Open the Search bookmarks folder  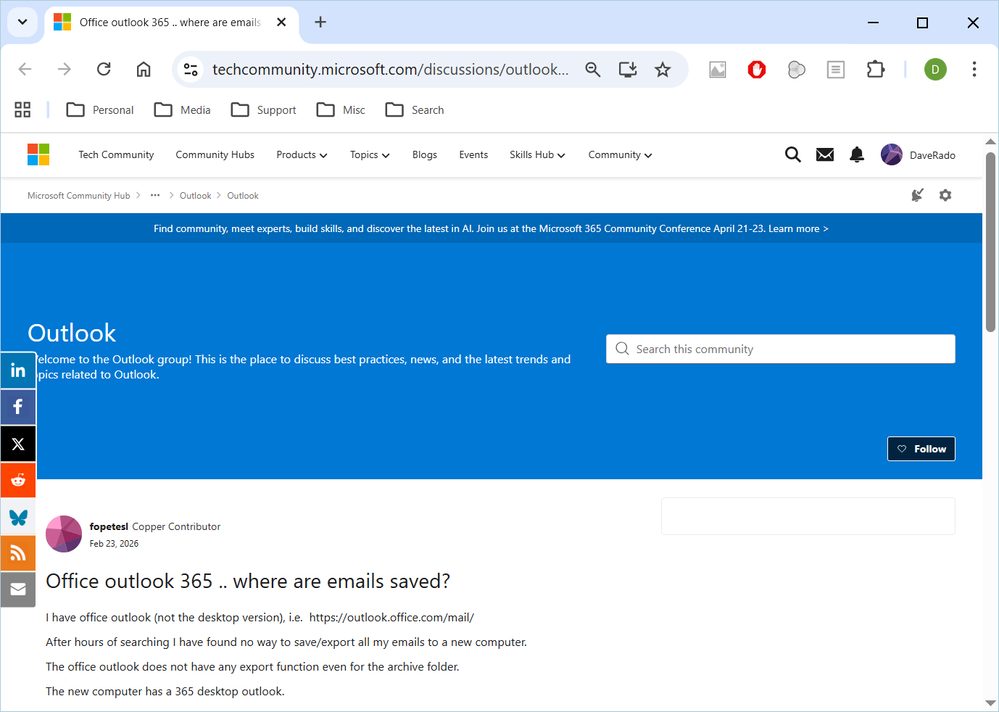click(415, 110)
